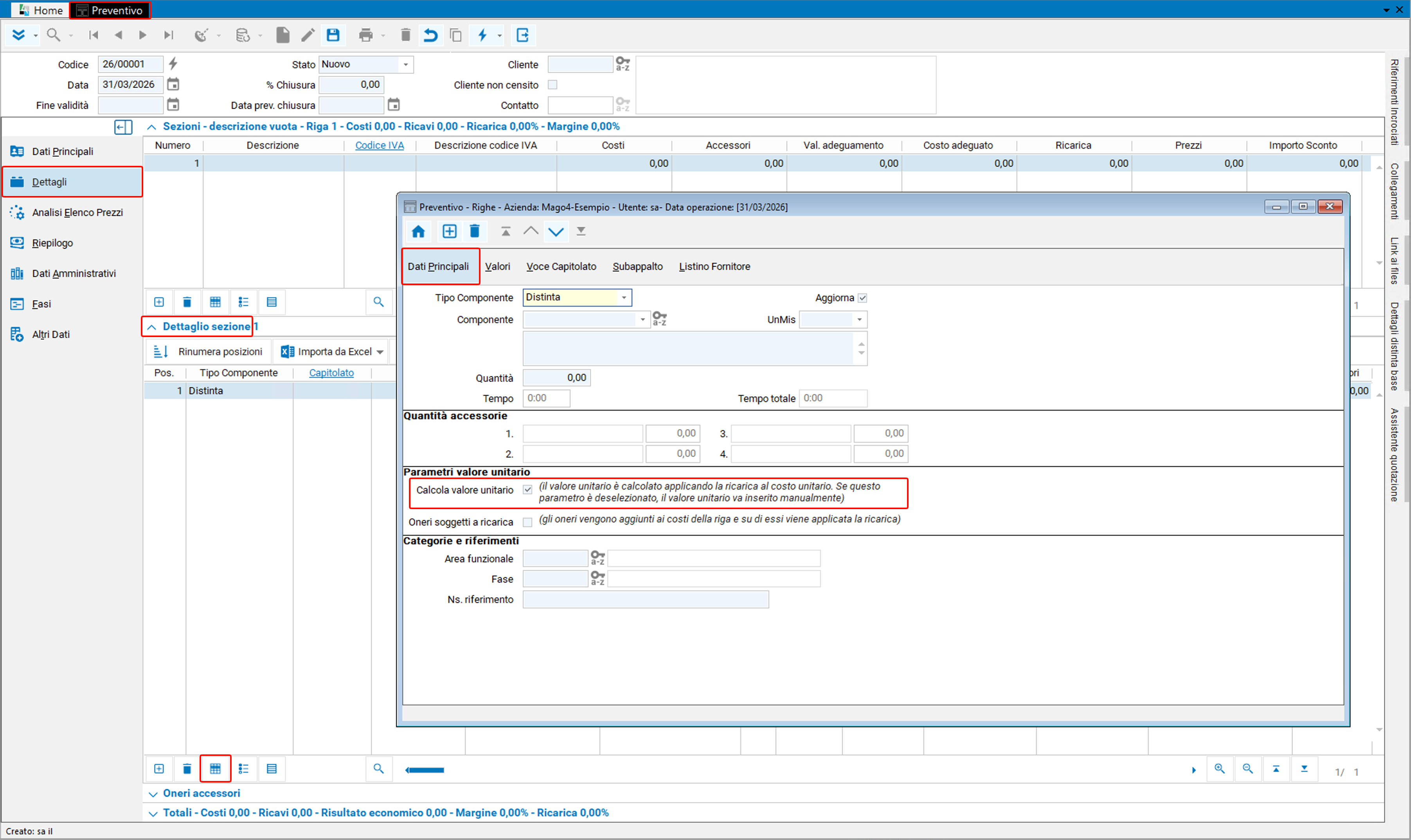Click the Save floppy disk icon

(333, 35)
